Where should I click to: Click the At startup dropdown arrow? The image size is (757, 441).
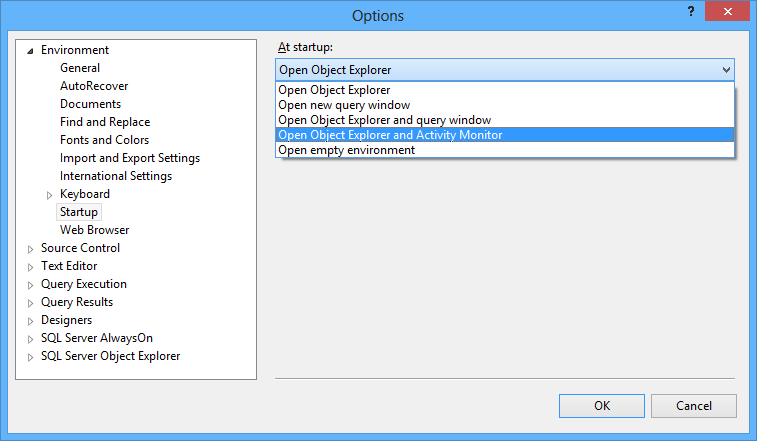click(x=726, y=70)
